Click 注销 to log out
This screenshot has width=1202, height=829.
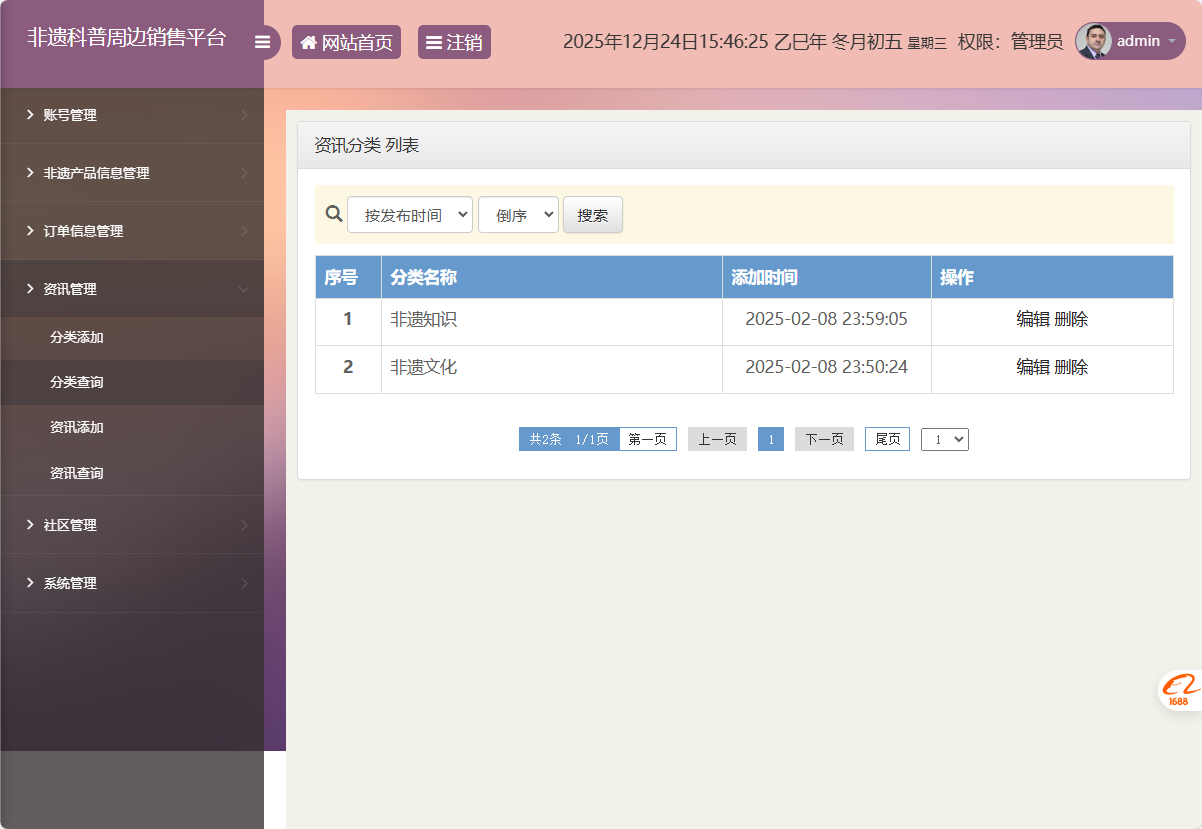click(x=454, y=42)
